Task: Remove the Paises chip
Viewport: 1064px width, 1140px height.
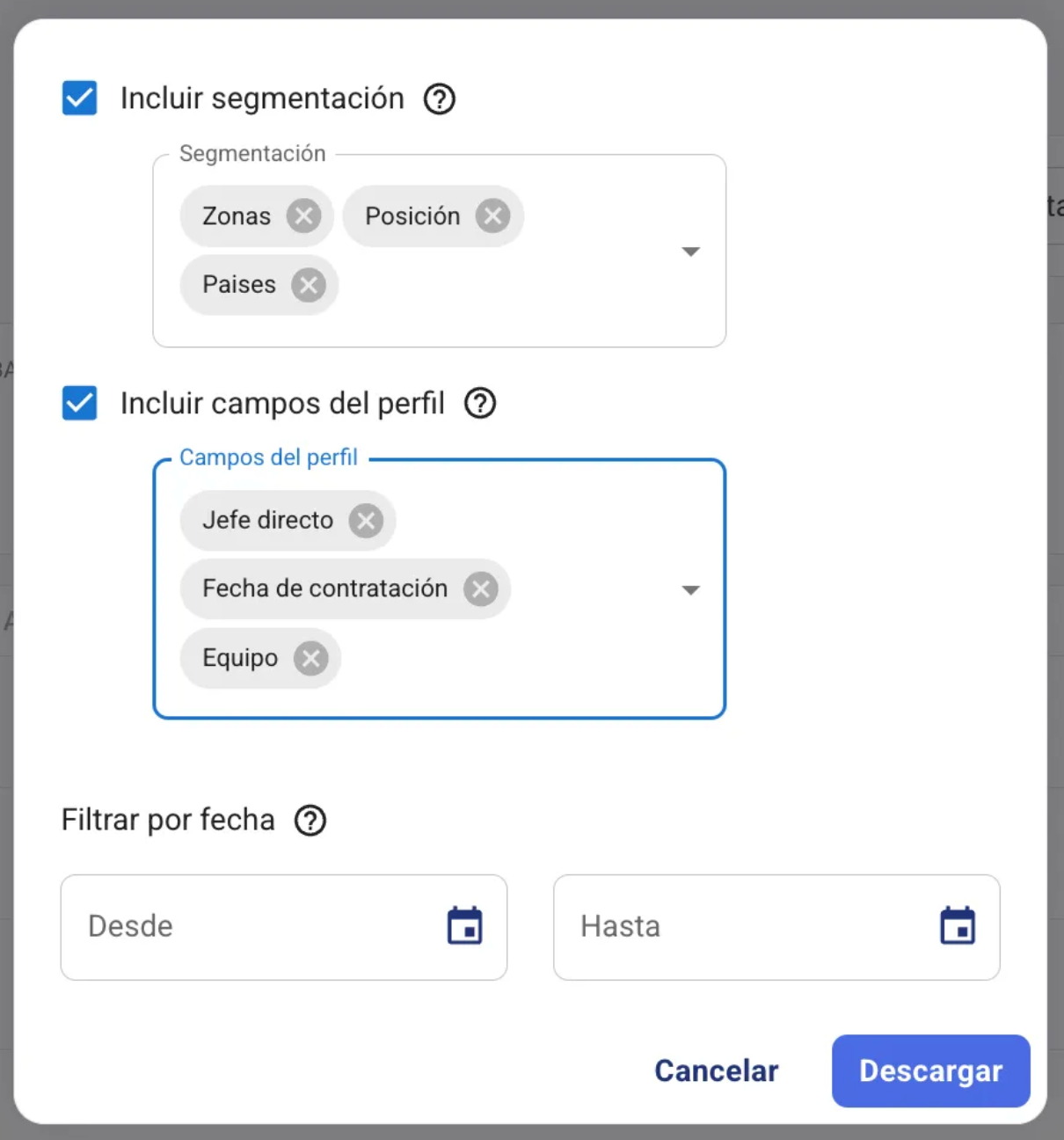Action: (x=309, y=285)
